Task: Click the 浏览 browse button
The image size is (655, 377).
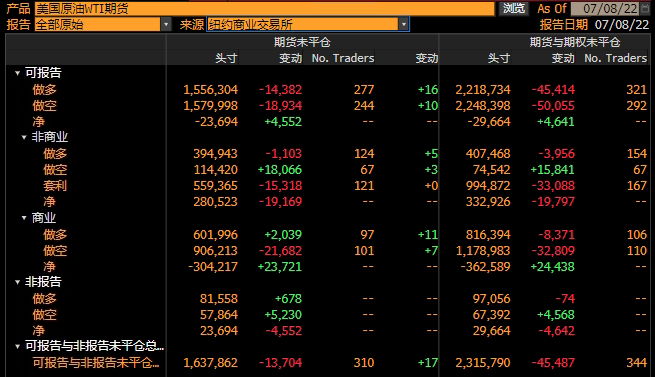Action: click(513, 8)
